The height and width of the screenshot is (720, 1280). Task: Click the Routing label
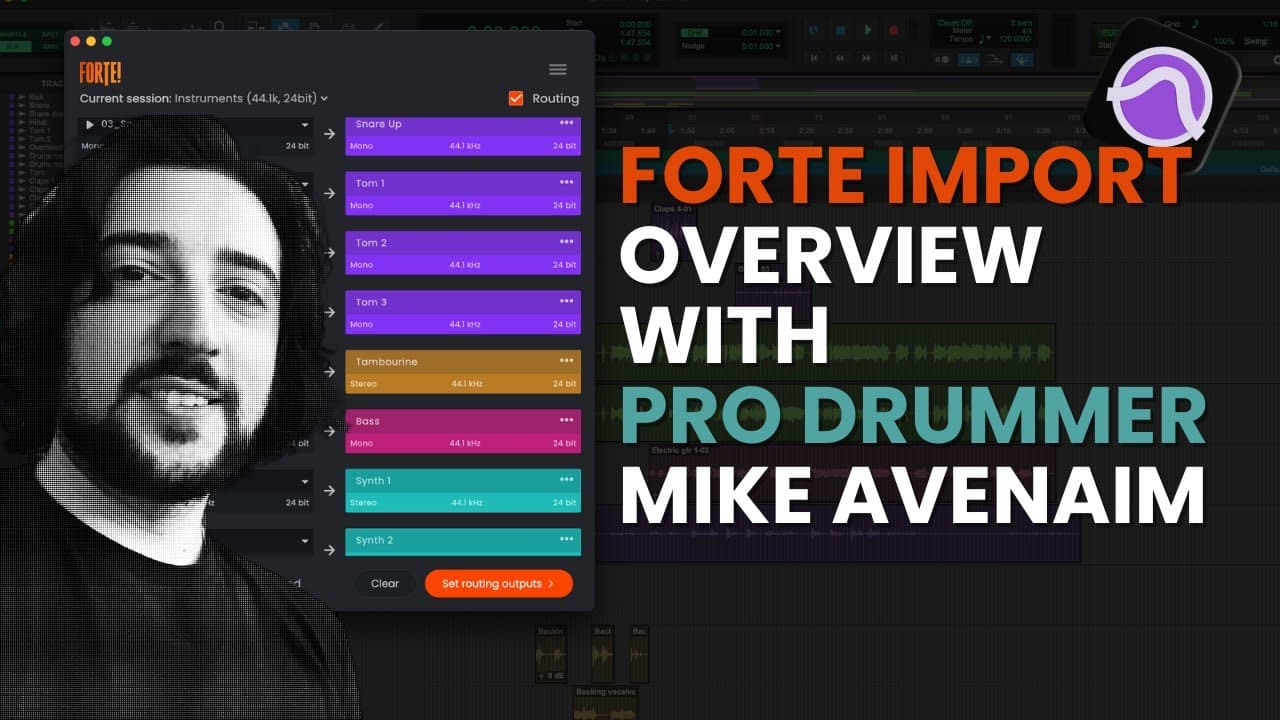[555, 98]
